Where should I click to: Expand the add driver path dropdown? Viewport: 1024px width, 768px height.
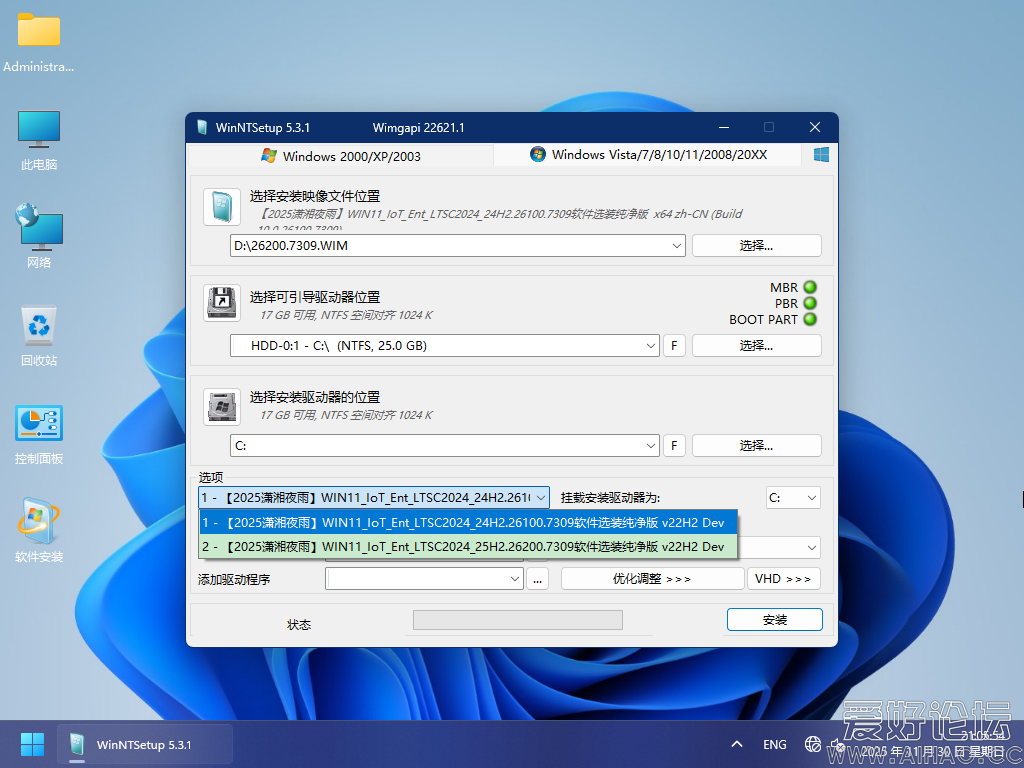[515, 579]
